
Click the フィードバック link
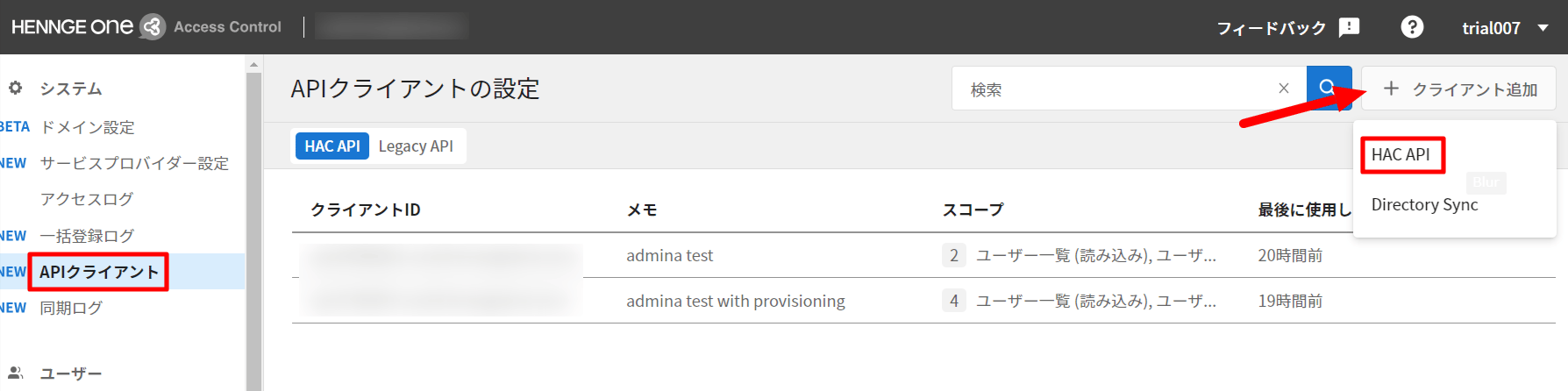(1271, 28)
